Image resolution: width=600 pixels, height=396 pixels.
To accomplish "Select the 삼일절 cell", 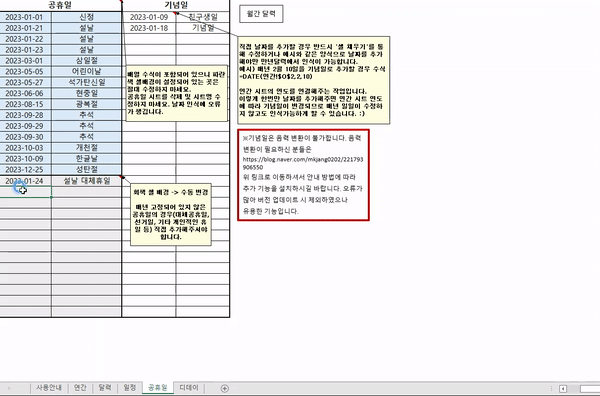I will pyautogui.click(x=86, y=60).
